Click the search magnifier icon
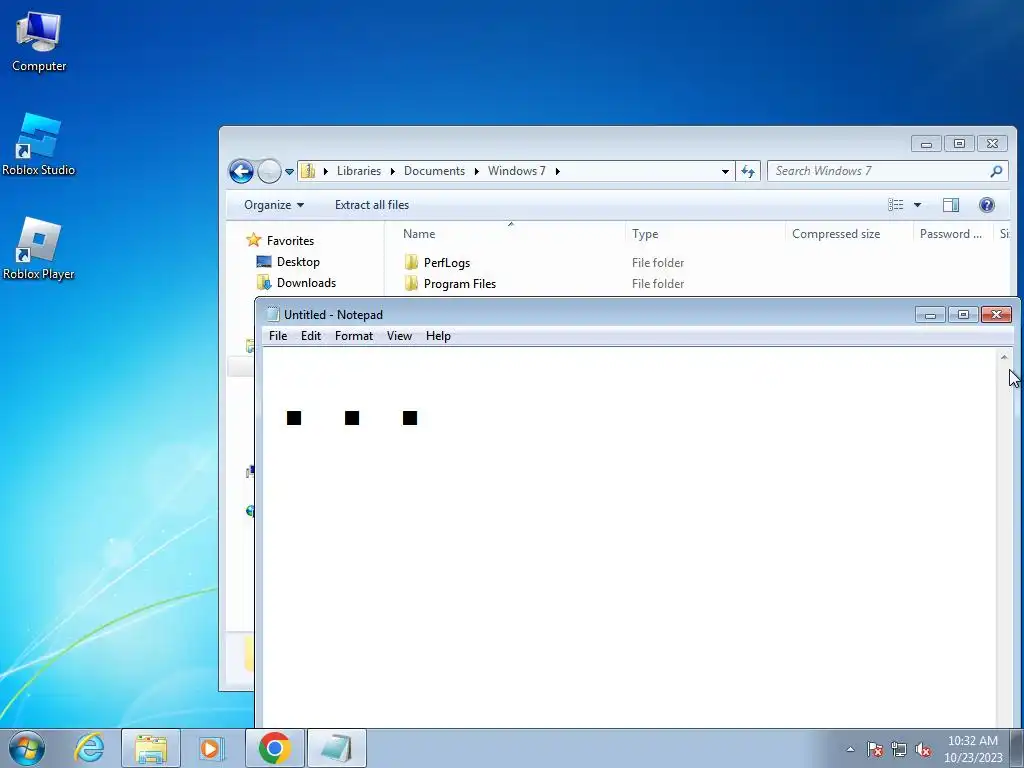This screenshot has height=768, width=1024. click(996, 171)
